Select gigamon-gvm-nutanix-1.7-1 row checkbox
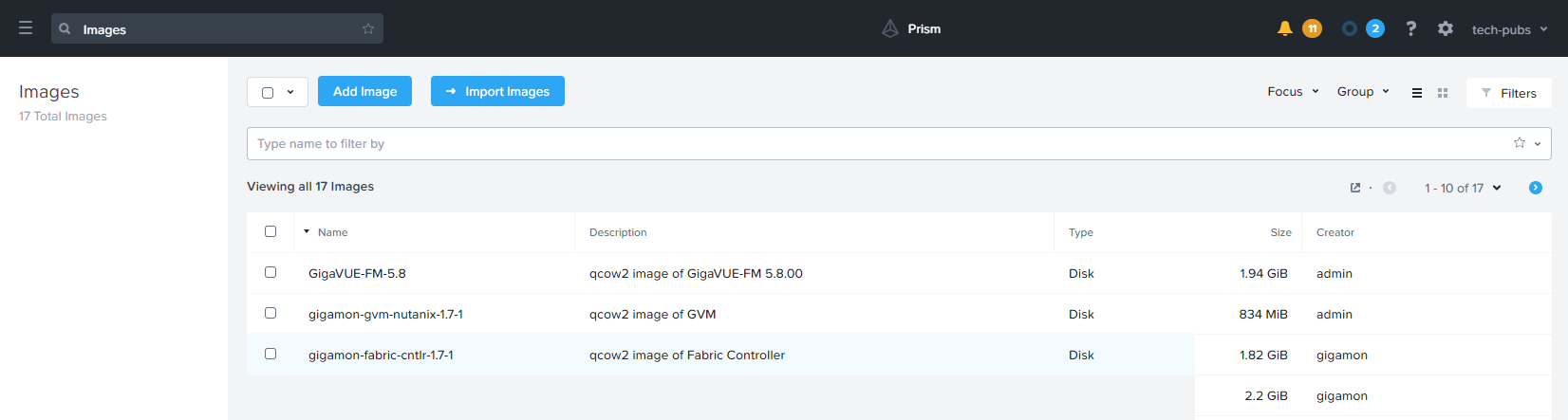1568x420 pixels. coord(271,313)
